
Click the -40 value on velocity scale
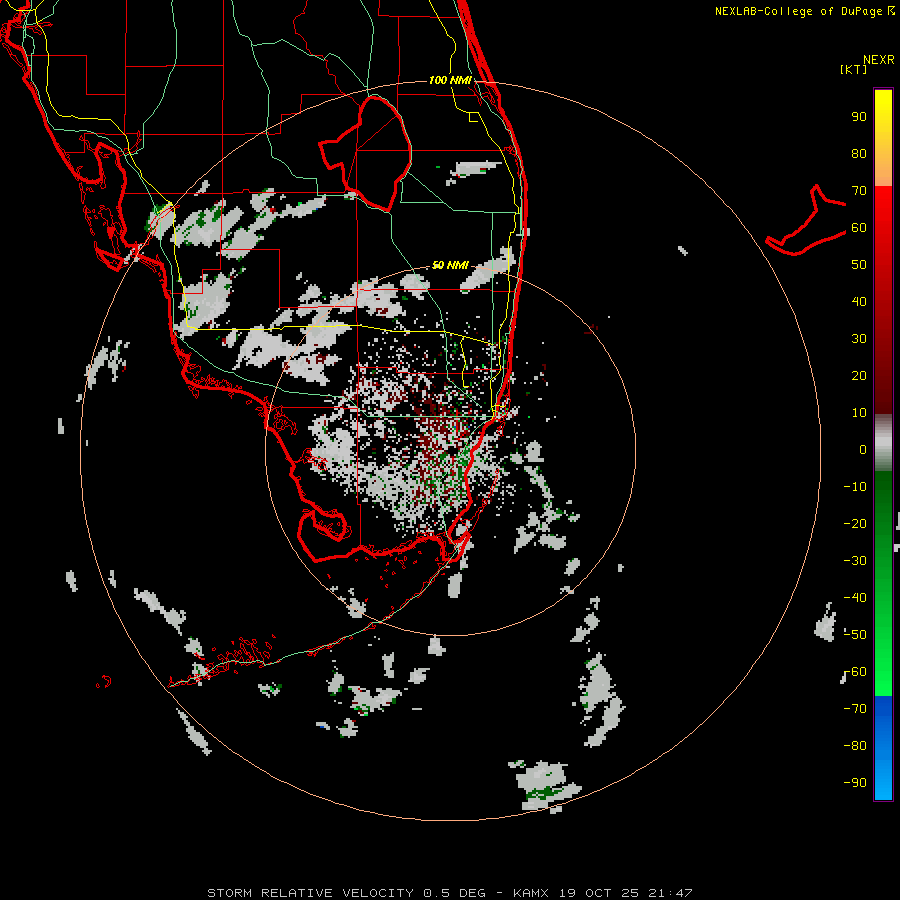(855, 598)
